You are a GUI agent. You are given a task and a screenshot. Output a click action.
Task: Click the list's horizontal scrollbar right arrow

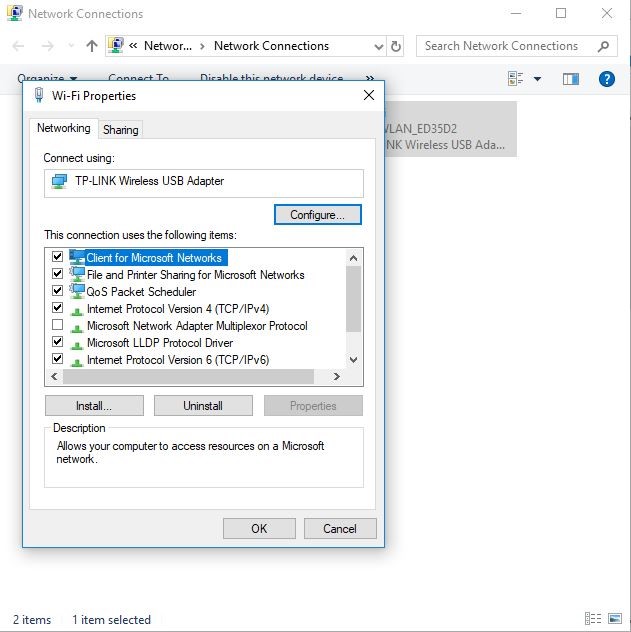point(337,377)
